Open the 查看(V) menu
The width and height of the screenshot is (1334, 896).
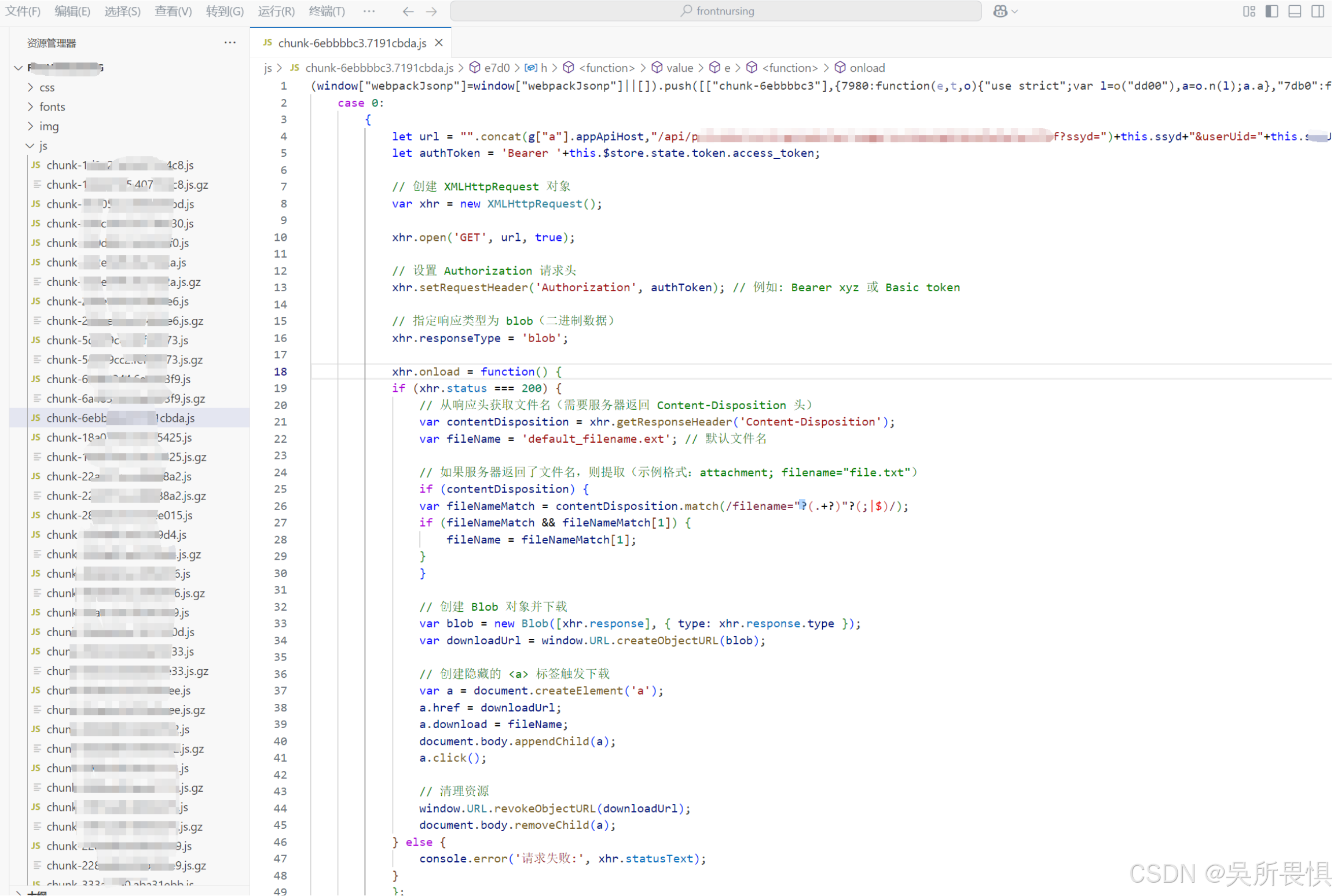(173, 11)
